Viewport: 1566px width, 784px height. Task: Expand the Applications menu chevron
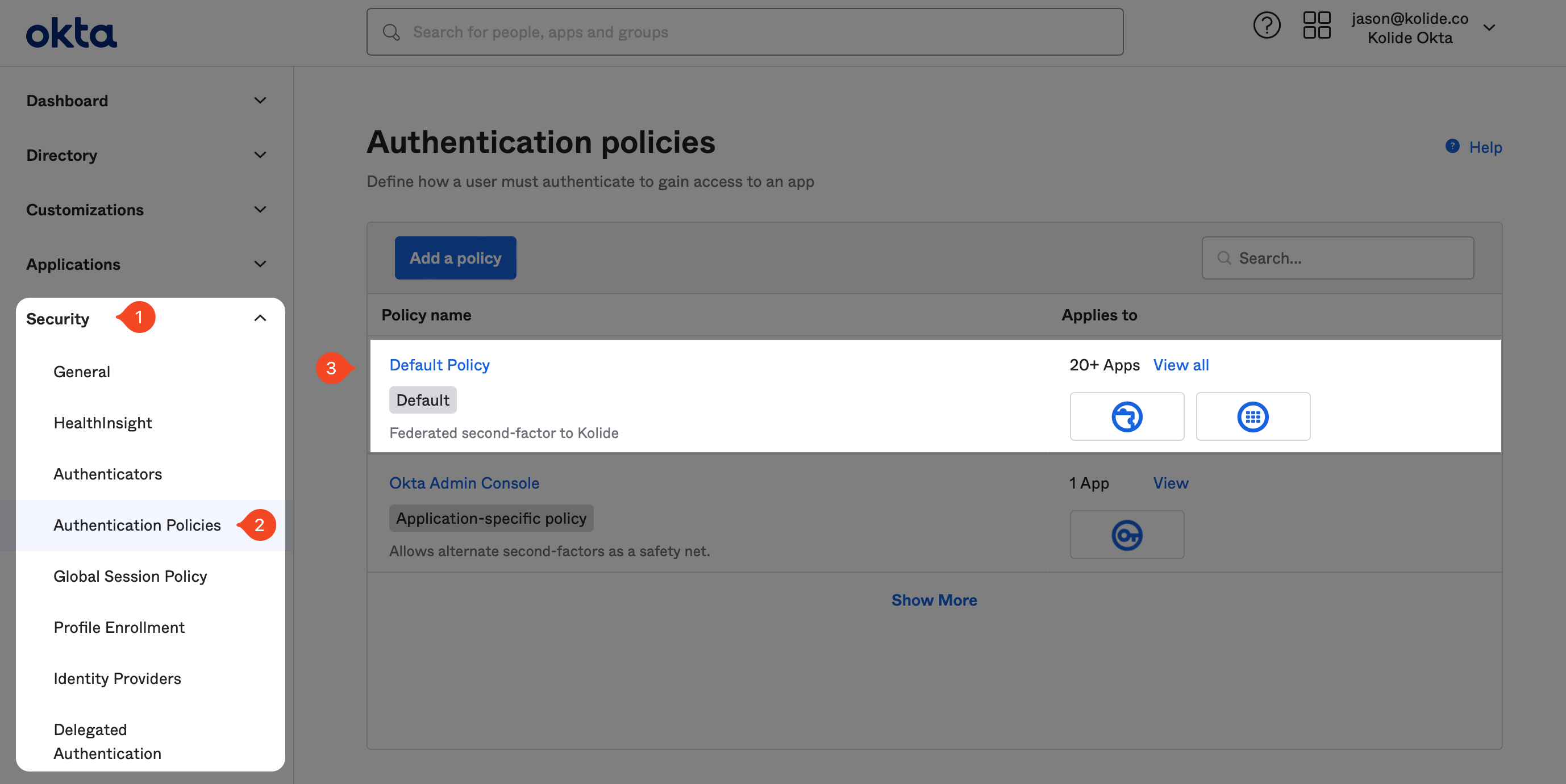260,264
